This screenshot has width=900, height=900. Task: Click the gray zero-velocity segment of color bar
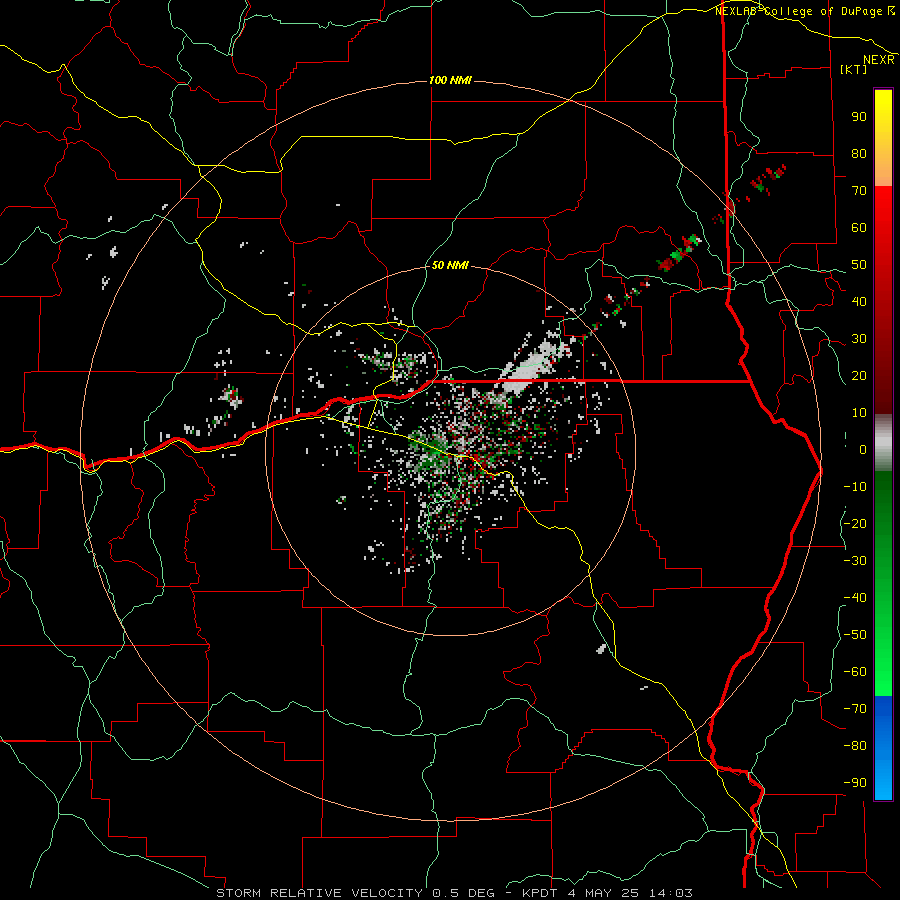pos(883,443)
